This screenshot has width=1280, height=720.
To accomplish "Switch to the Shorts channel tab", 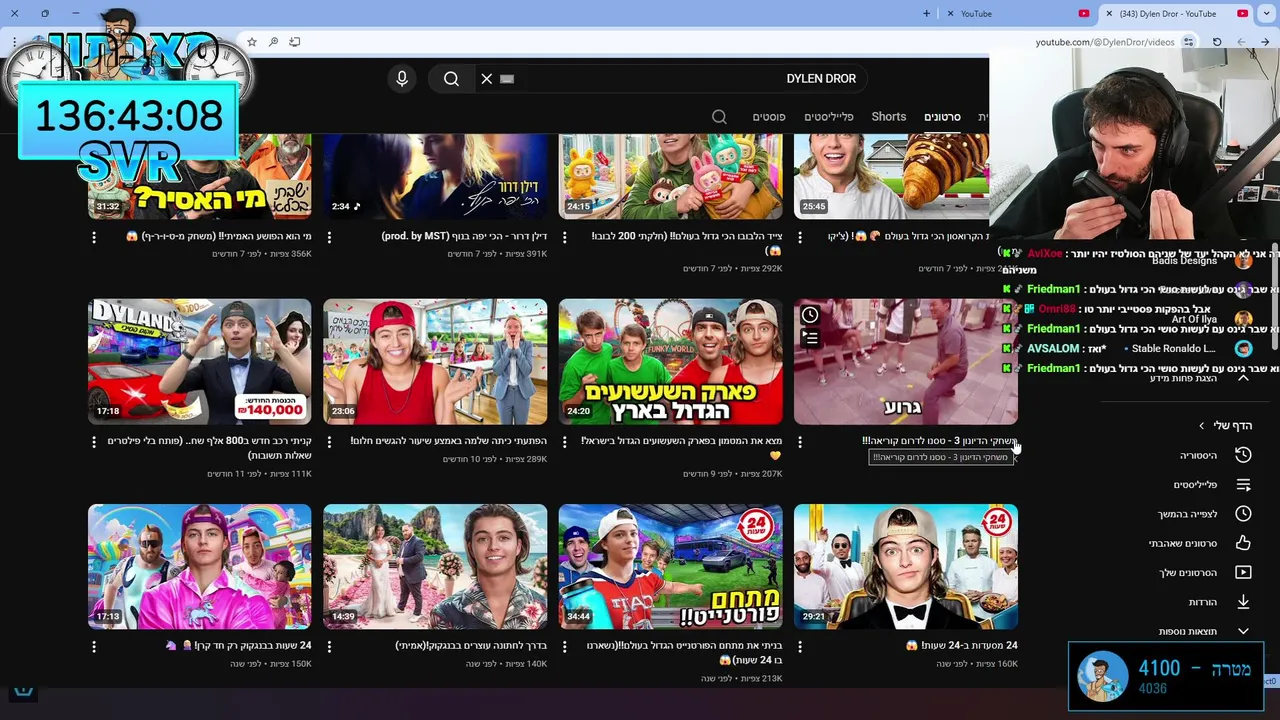I will tap(888, 117).
